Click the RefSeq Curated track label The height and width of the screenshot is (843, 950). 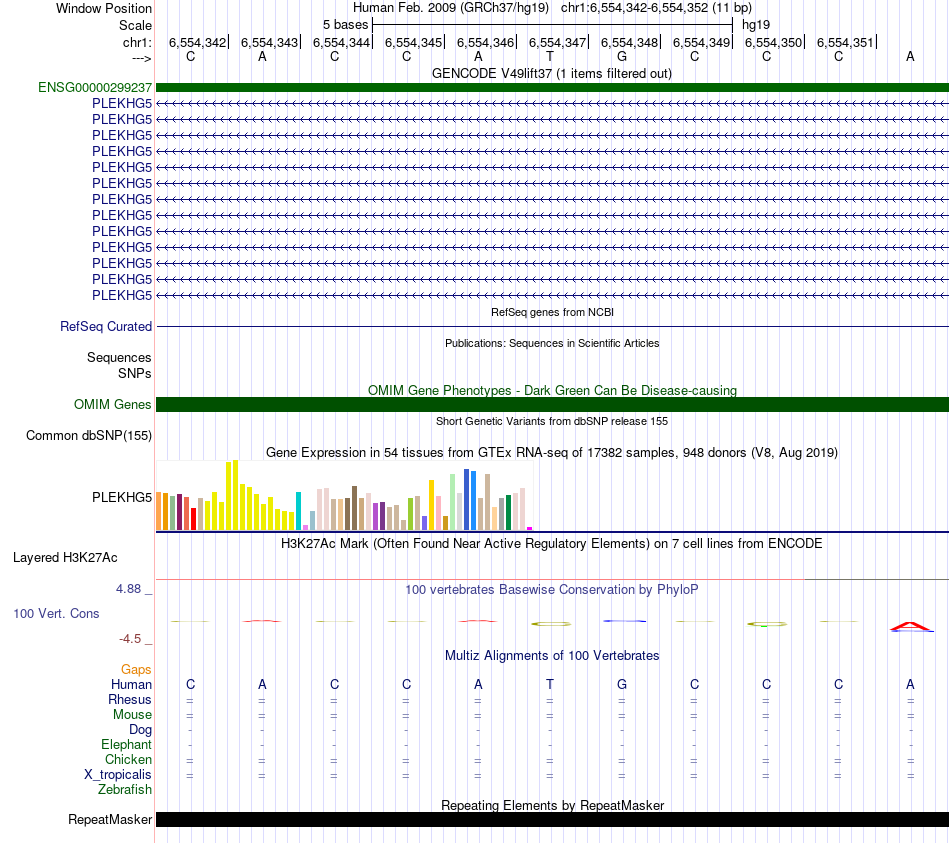[x=106, y=326]
